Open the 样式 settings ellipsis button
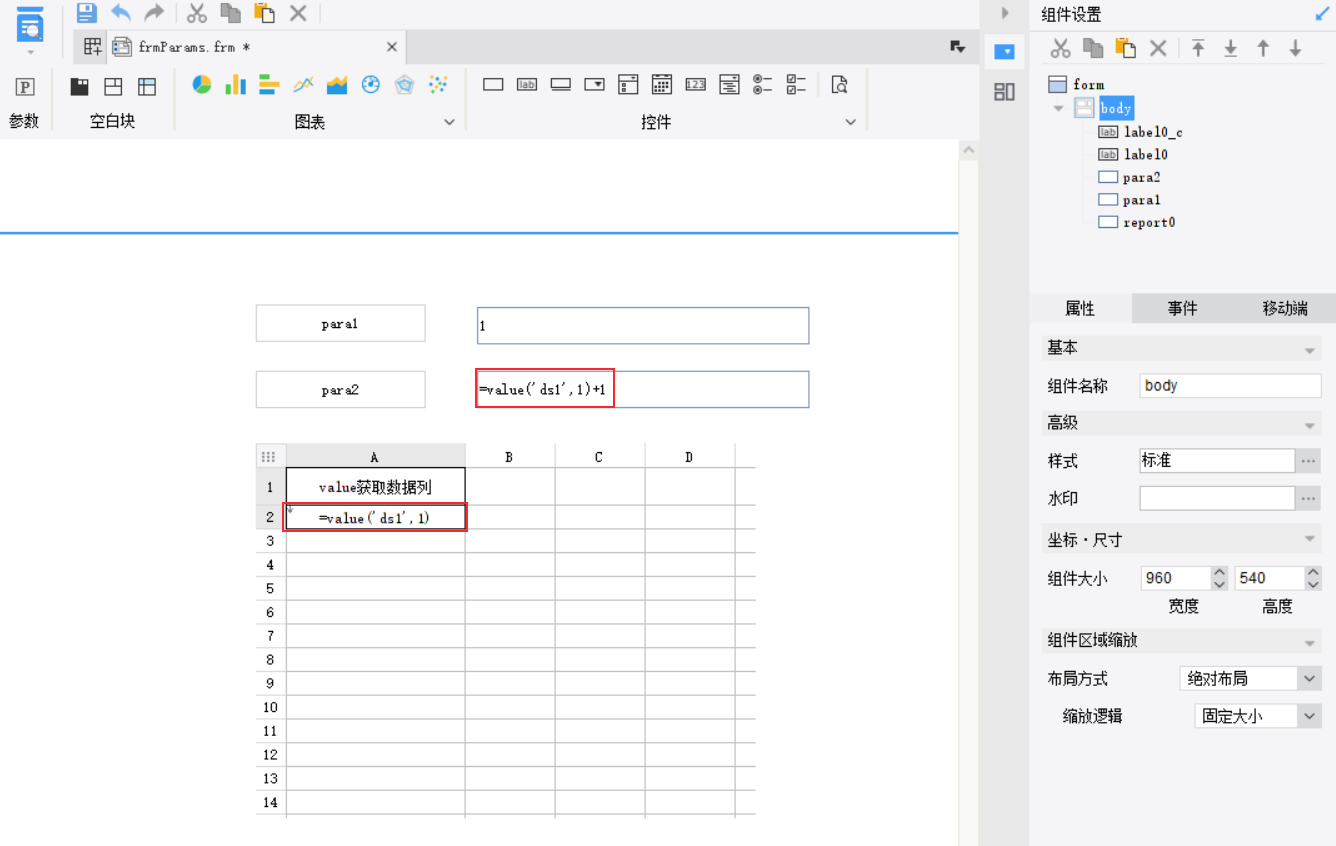Viewport: 1336px width, 846px height. 1309,461
